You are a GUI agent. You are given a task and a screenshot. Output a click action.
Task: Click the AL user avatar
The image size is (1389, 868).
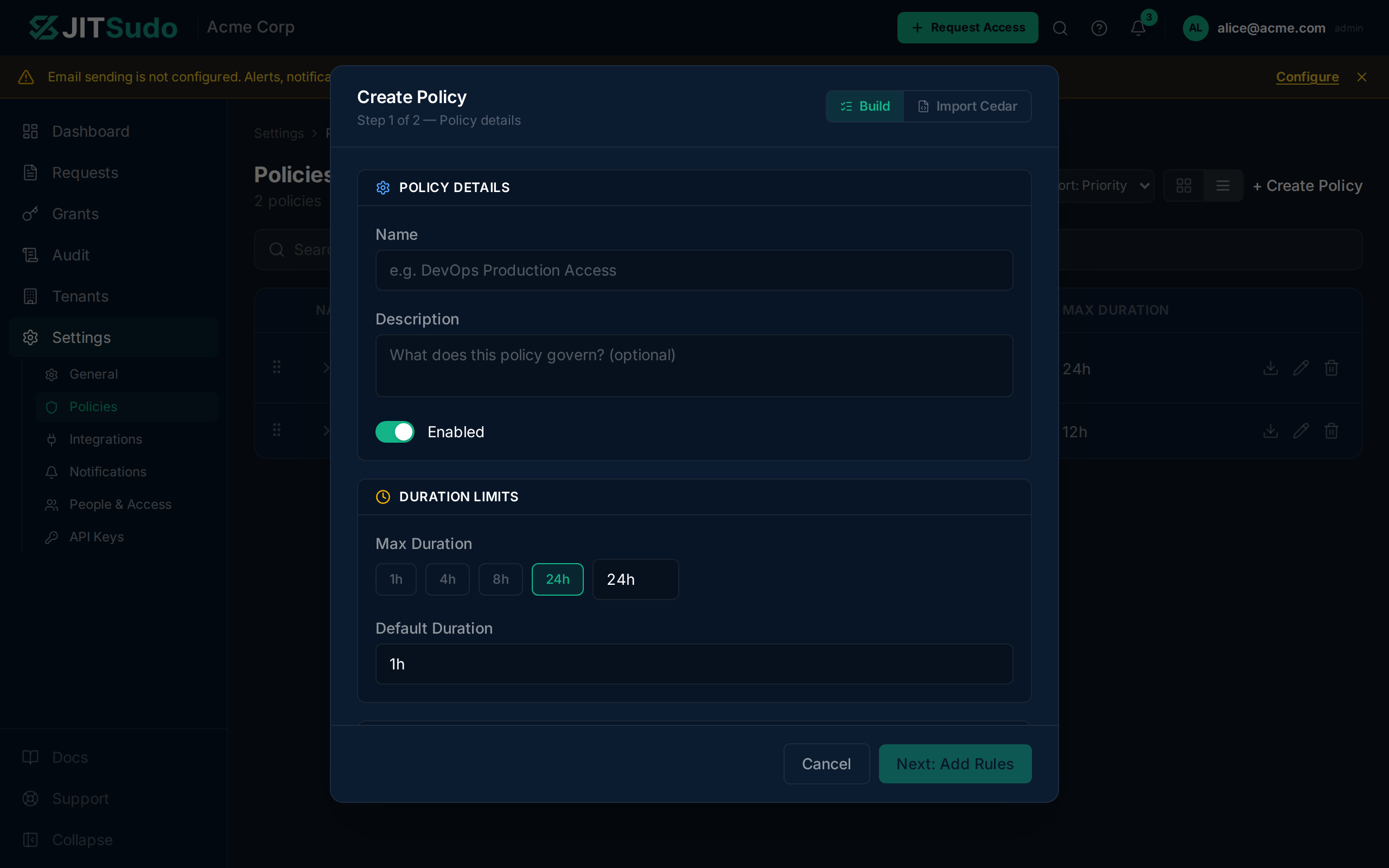[1196, 28]
